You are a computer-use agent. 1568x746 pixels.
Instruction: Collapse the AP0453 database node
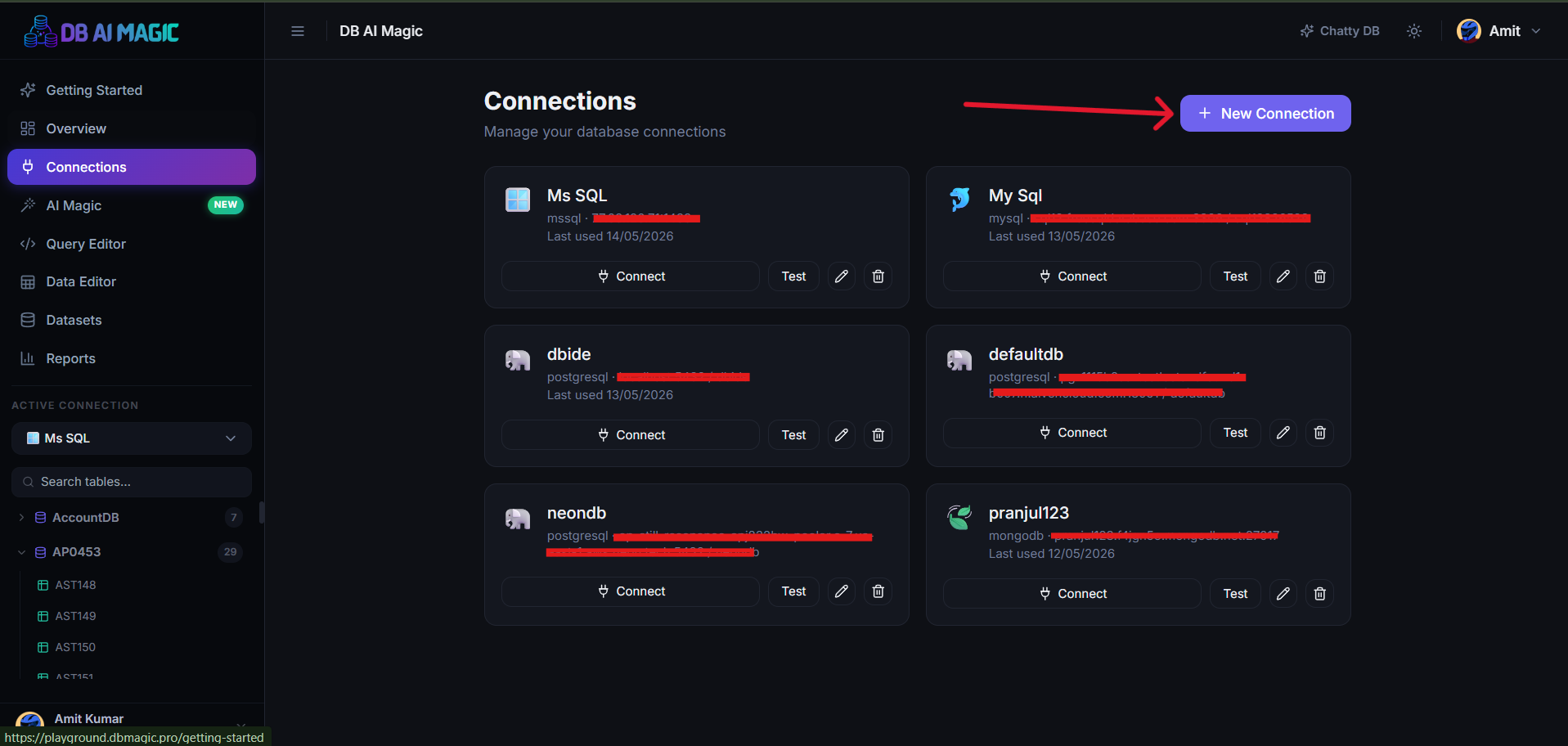(x=21, y=552)
